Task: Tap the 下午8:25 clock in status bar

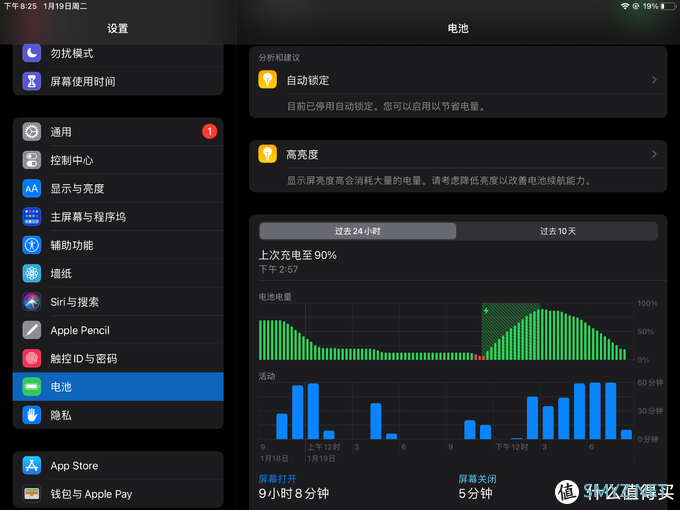Action: [x=20, y=6]
